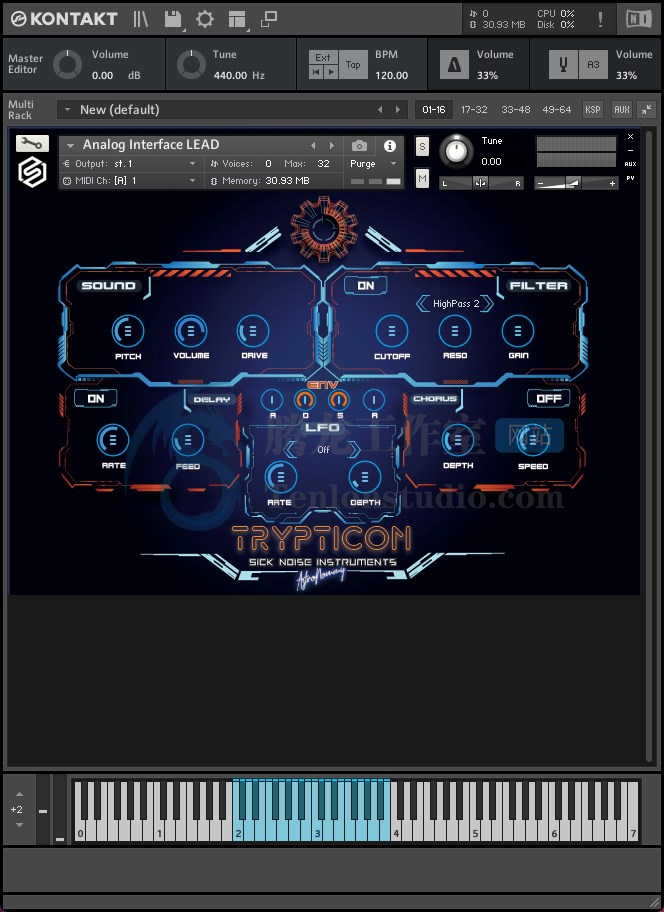The width and height of the screenshot is (664, 912).
Task: Open the instrument info icon
Action: click(390, 145)
